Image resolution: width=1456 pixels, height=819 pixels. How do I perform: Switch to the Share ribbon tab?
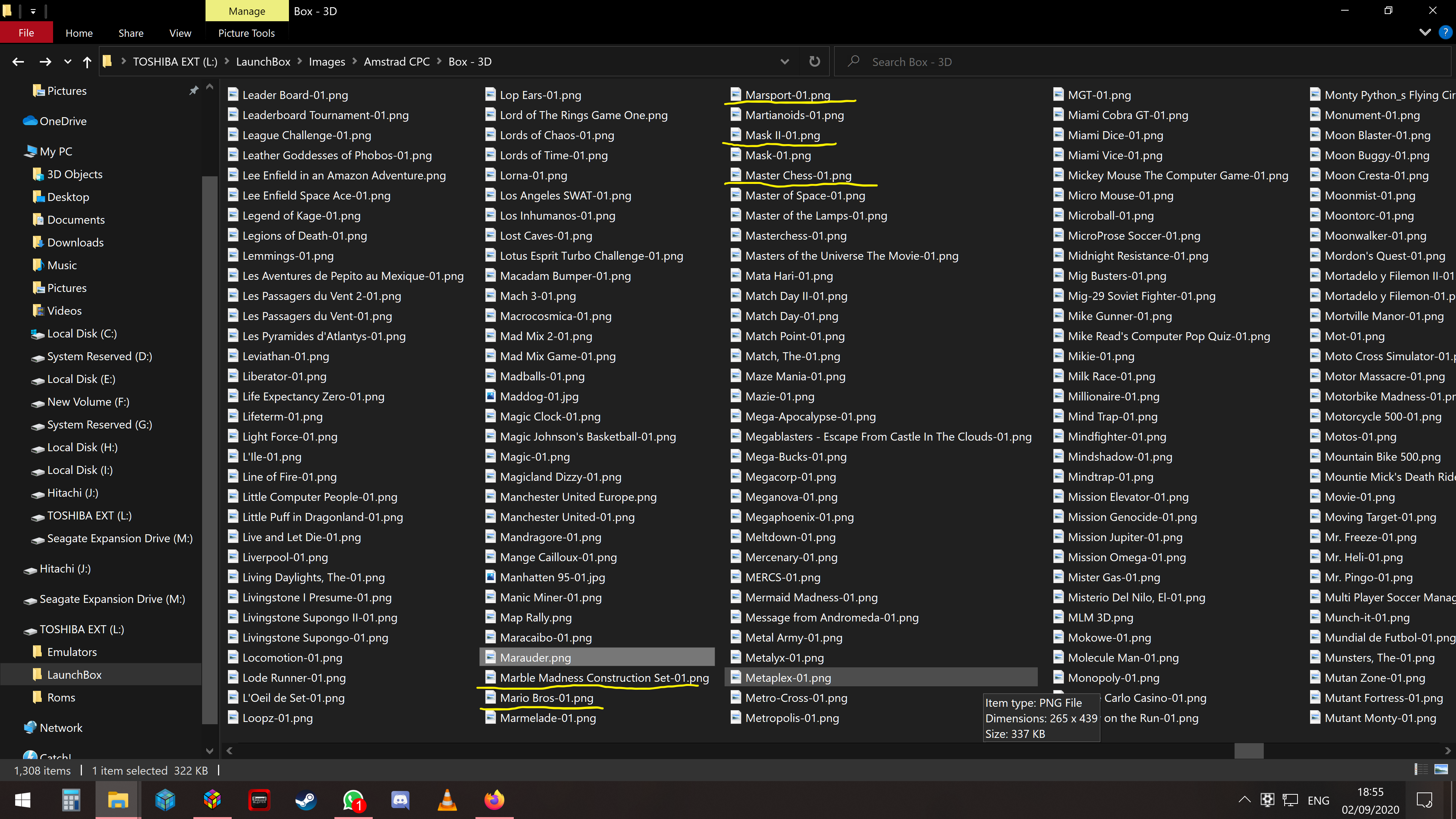[x=130, y=33]
